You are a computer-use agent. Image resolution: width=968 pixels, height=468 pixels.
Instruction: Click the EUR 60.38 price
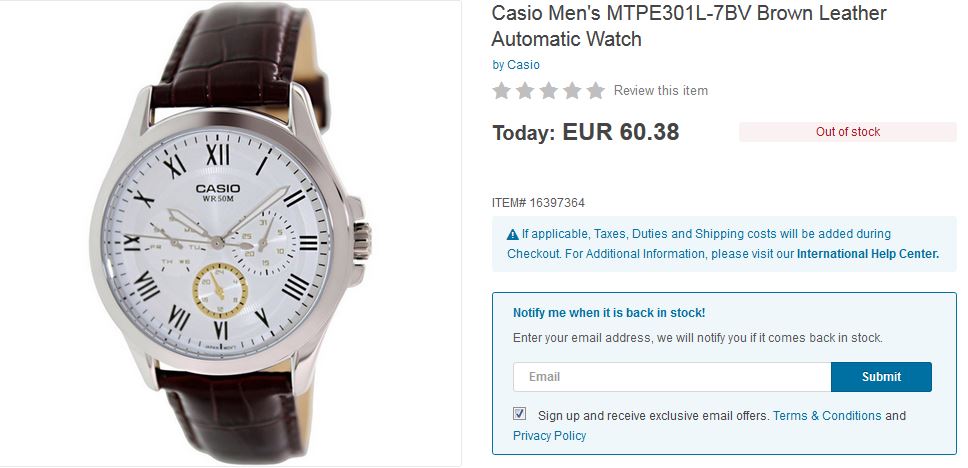(x=621, y=132)
